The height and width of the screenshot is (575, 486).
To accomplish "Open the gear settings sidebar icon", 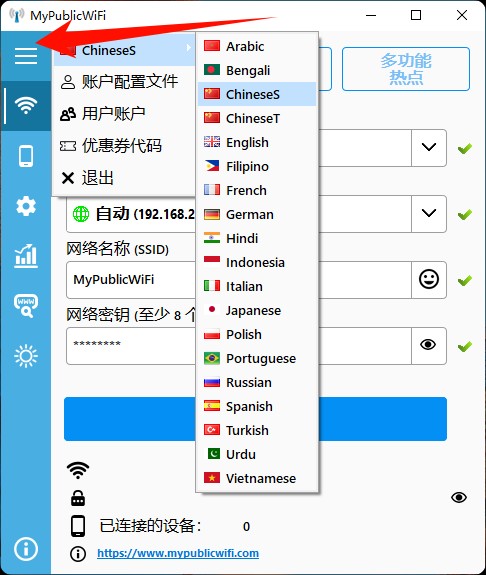I will point(26,206).
